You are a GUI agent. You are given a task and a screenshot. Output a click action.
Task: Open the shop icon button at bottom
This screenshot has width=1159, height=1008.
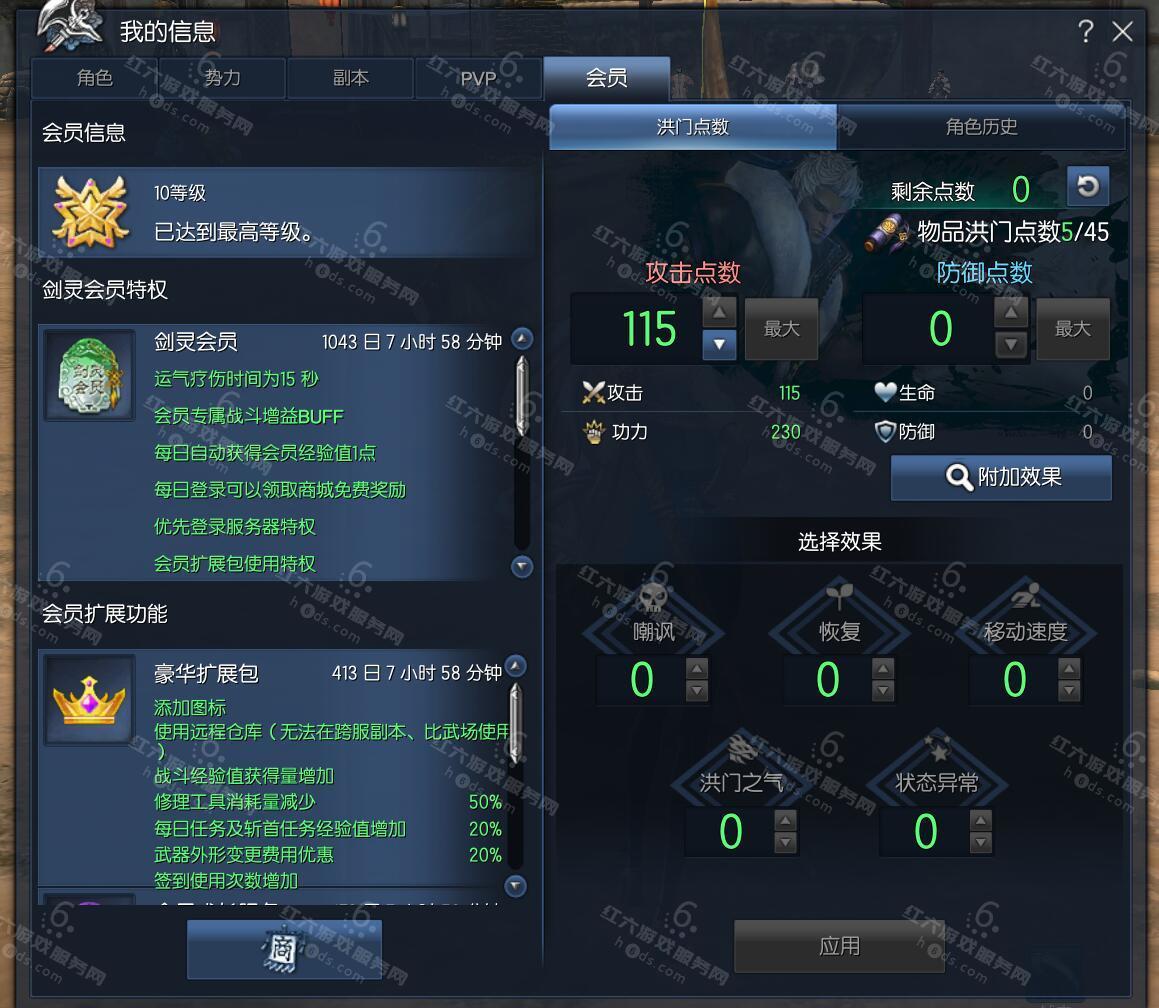284,949
